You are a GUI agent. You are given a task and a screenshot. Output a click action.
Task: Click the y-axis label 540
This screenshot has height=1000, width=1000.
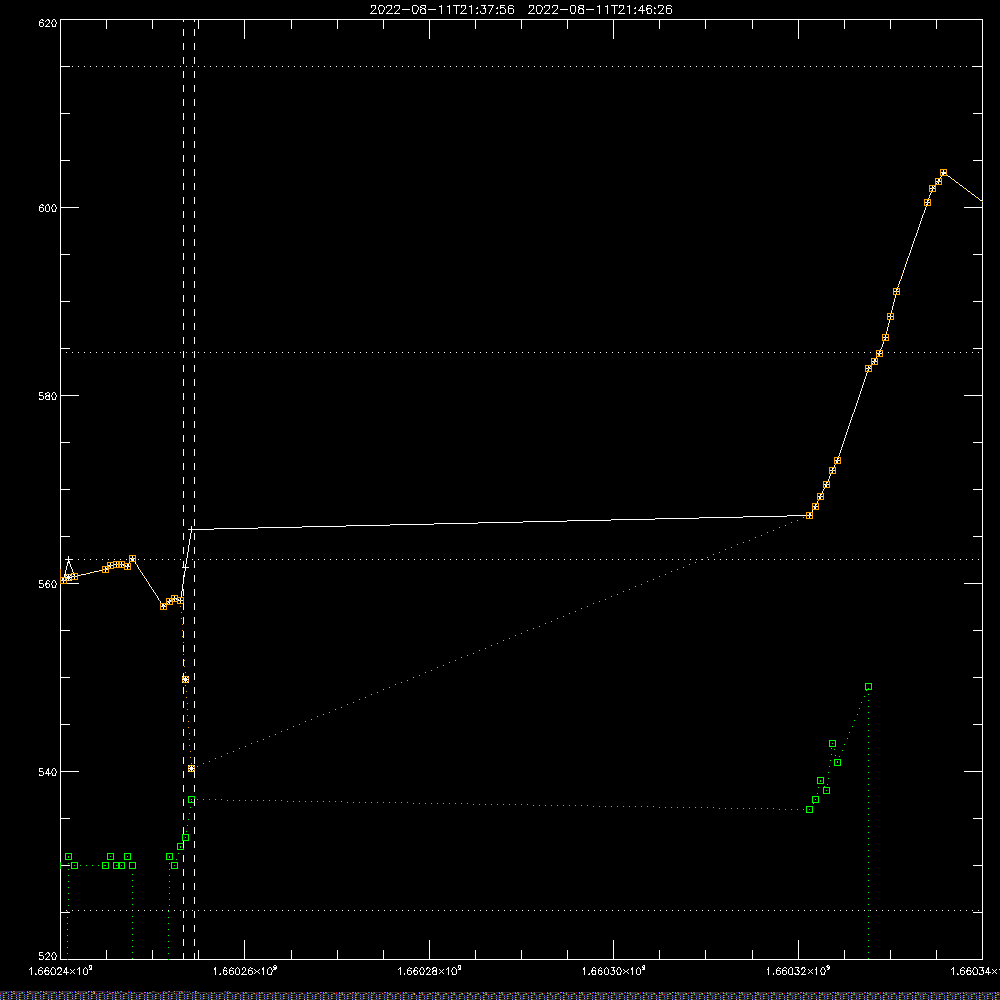[x=48, y=772]
